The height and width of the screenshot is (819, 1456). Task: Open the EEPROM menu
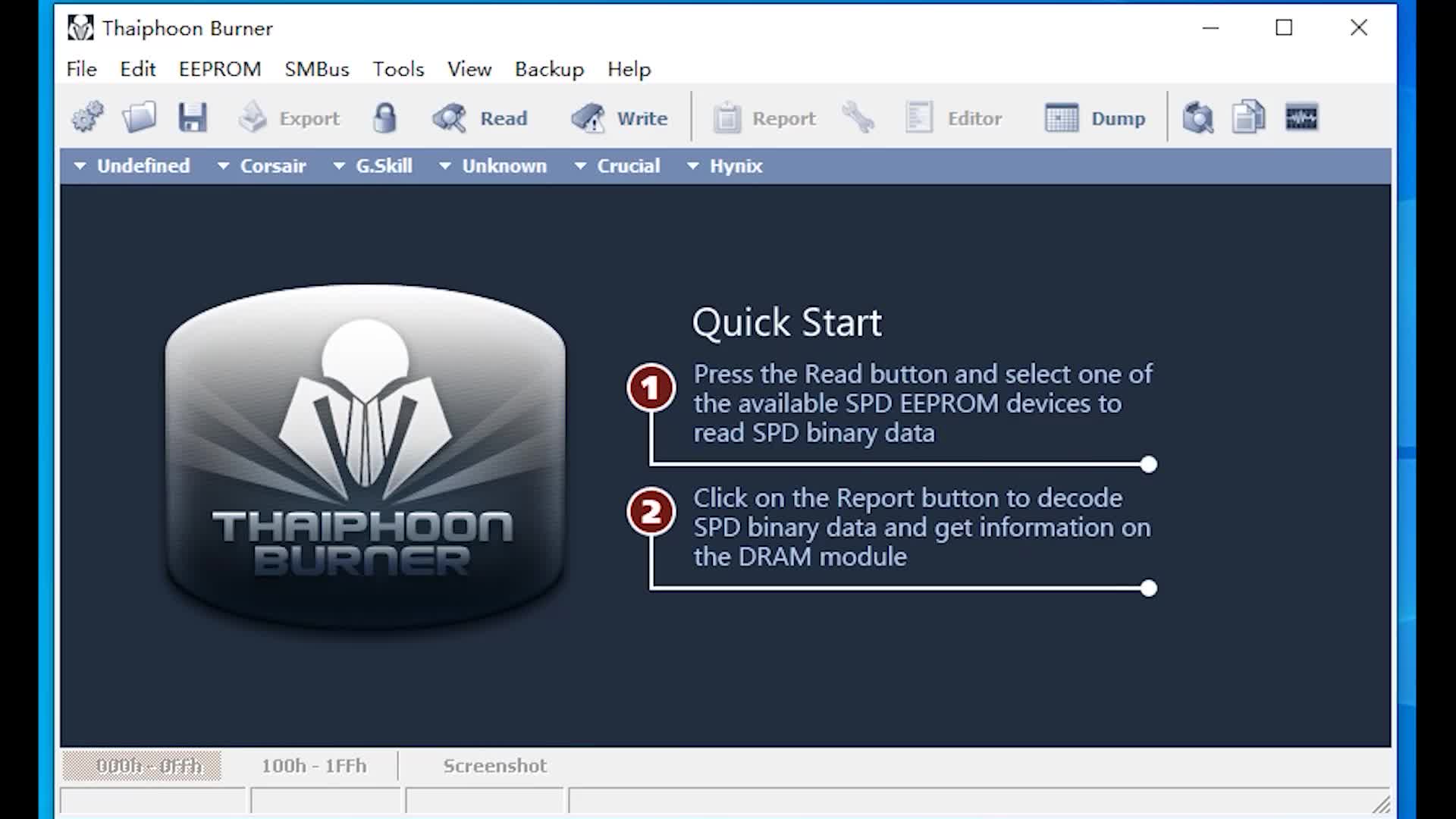(x=220, y=69)
